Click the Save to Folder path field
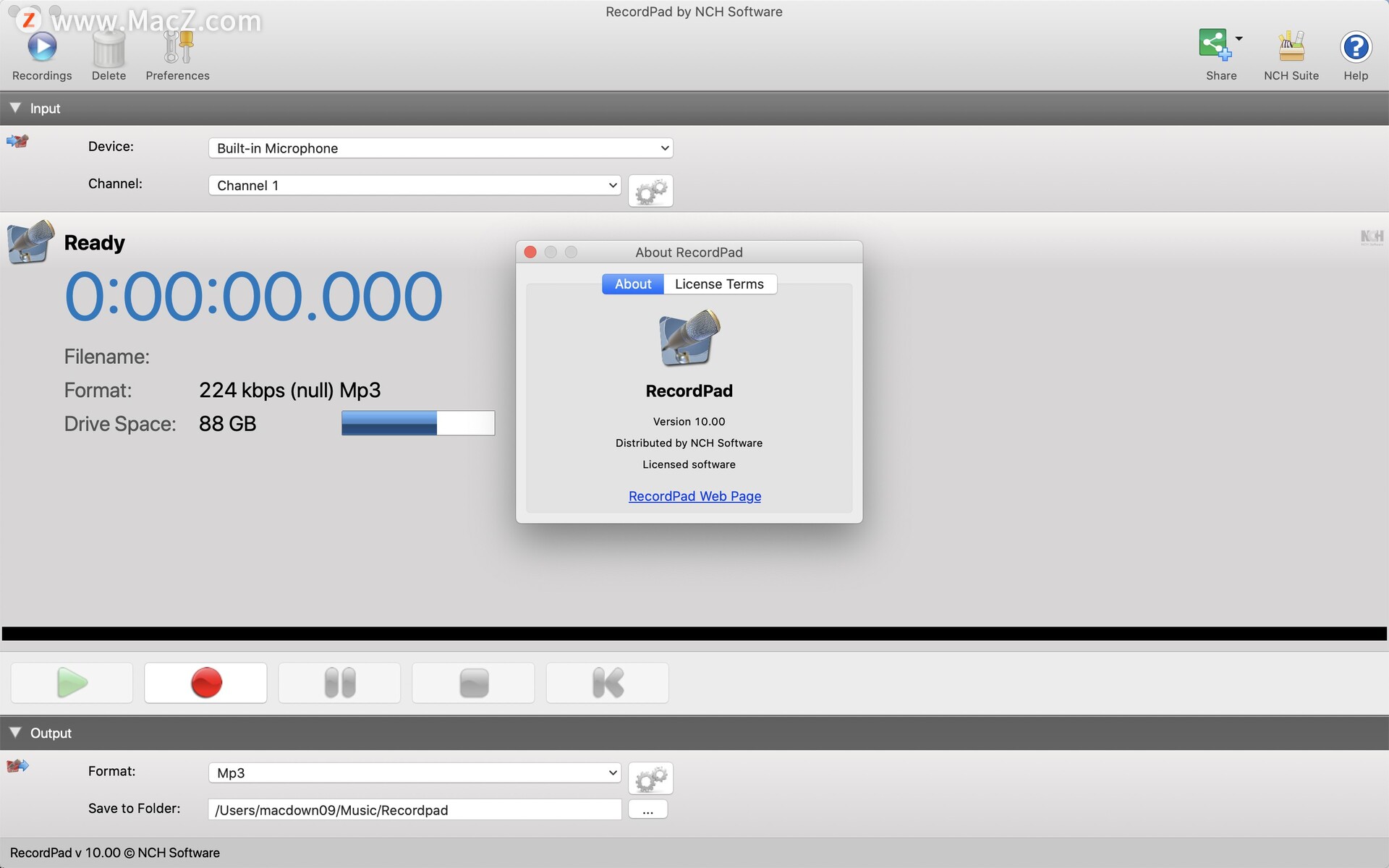Screen dimensions: 1389x868 (415, 810)
